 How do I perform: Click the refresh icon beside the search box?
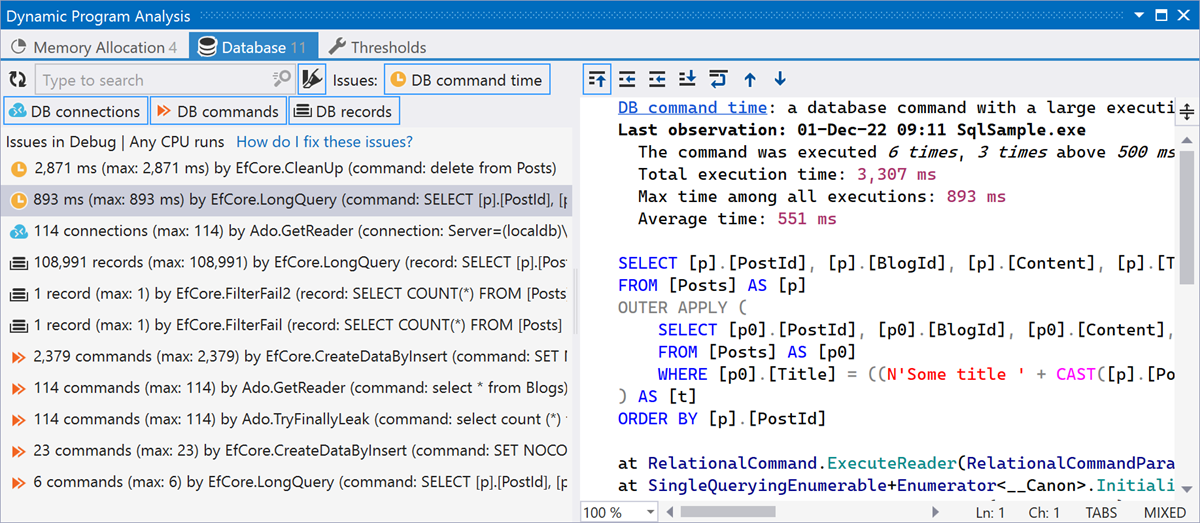click(17, 80)
